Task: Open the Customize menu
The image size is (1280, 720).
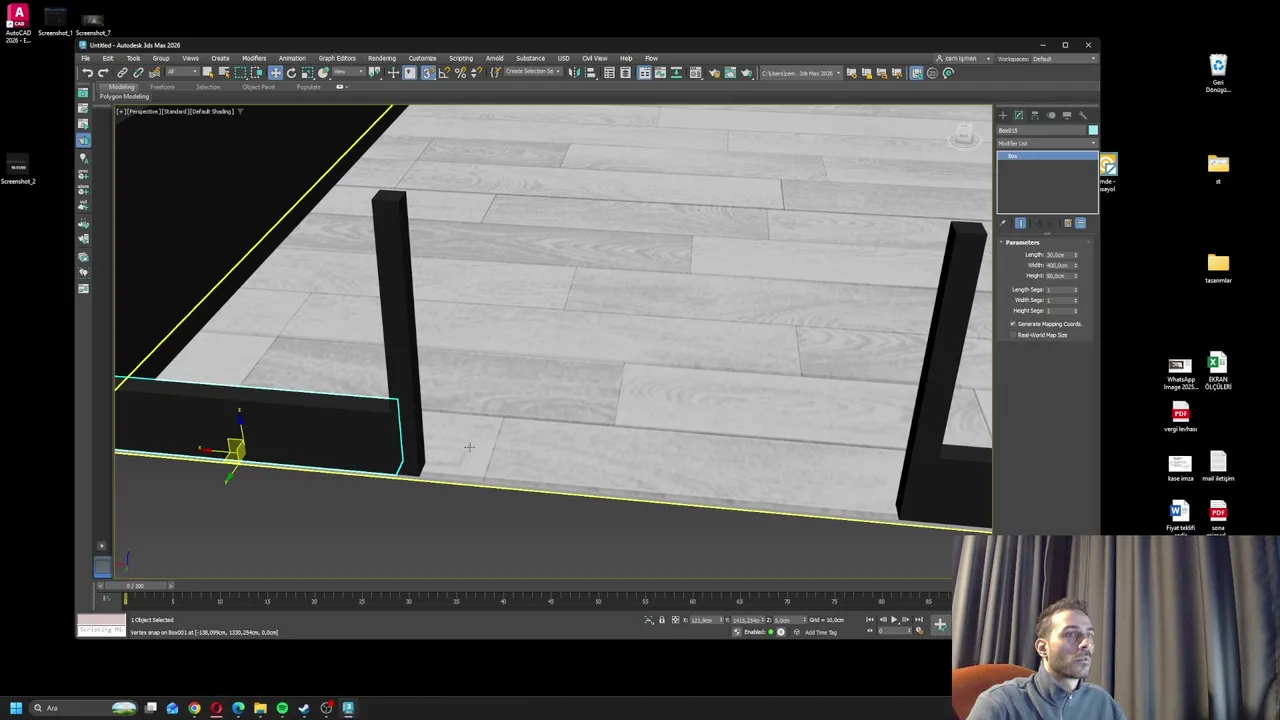Action: (x=422, y=58)
